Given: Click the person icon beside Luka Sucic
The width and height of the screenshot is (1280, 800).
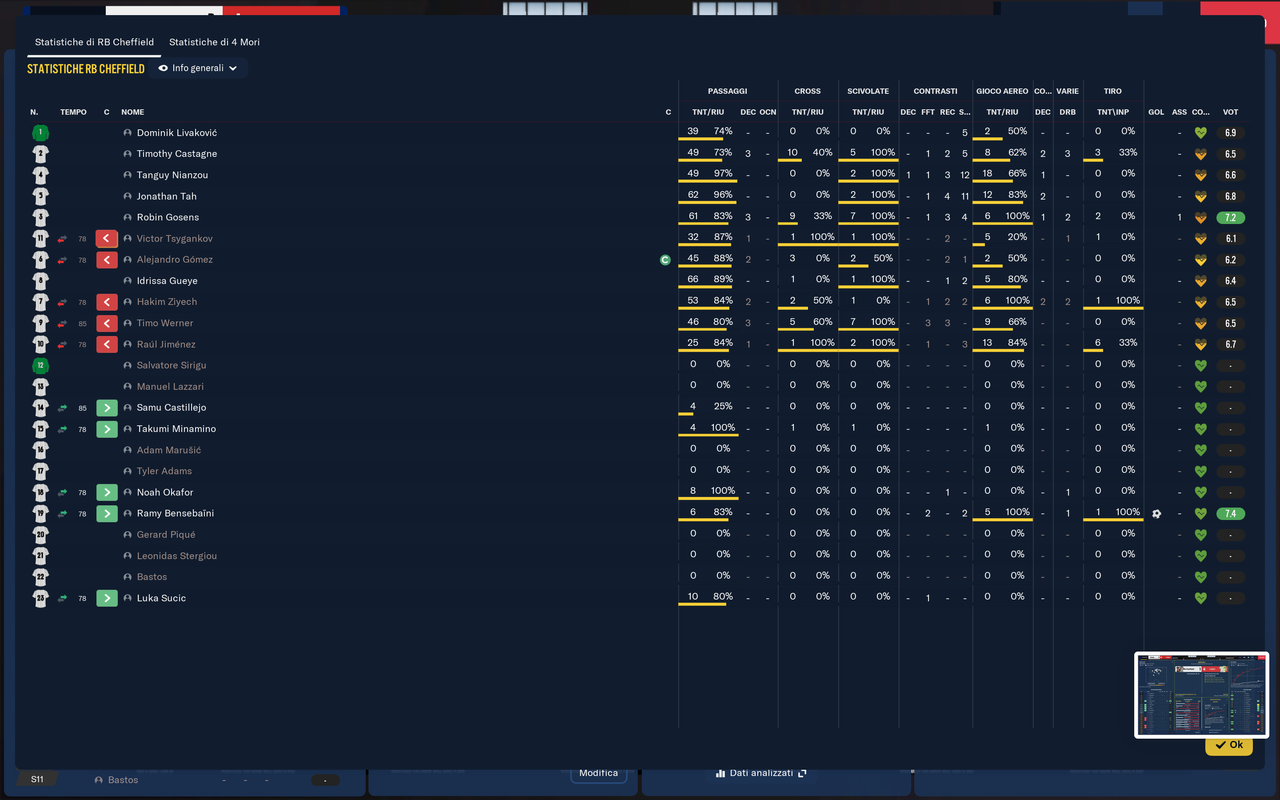Looking at the screenshot, I should 128,598.
